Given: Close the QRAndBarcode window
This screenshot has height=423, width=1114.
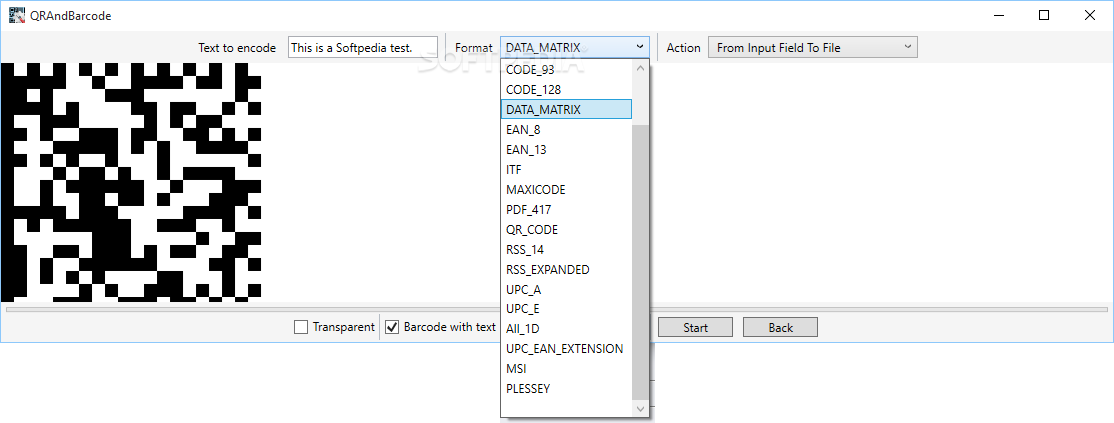Looking at the screenshot, I should click(1089, 15).
